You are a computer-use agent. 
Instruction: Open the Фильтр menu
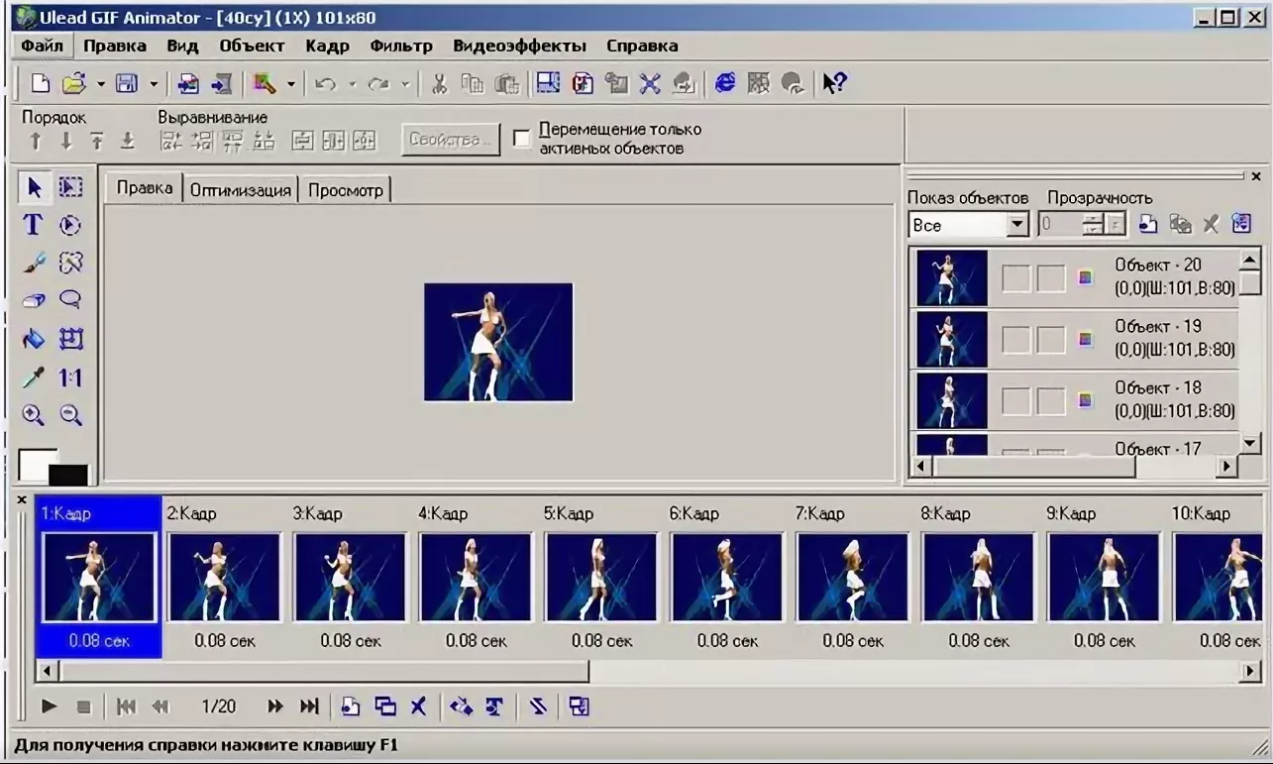pyautogui.click(x=401, y=46)
